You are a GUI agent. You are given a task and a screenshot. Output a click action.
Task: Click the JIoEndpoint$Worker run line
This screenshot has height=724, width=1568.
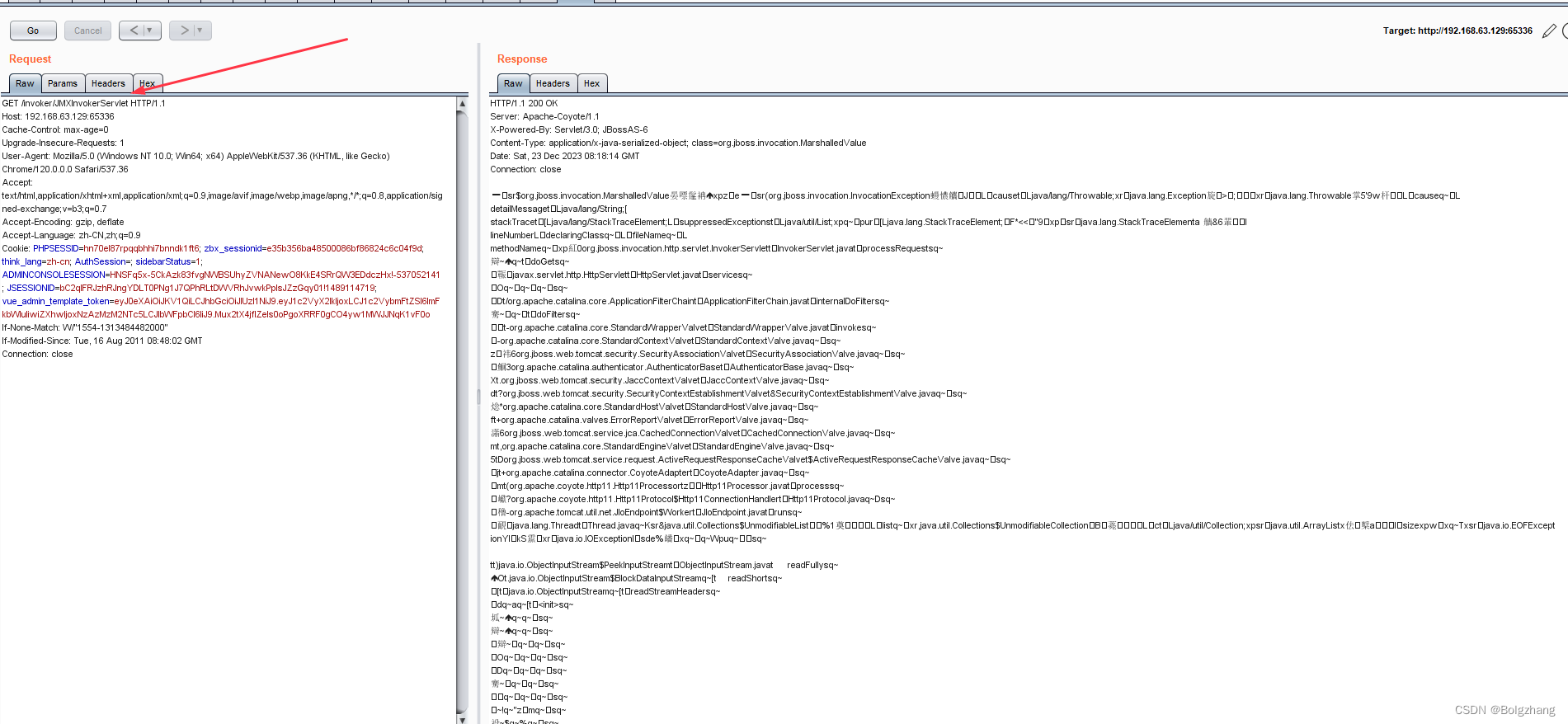pos(646,512)
